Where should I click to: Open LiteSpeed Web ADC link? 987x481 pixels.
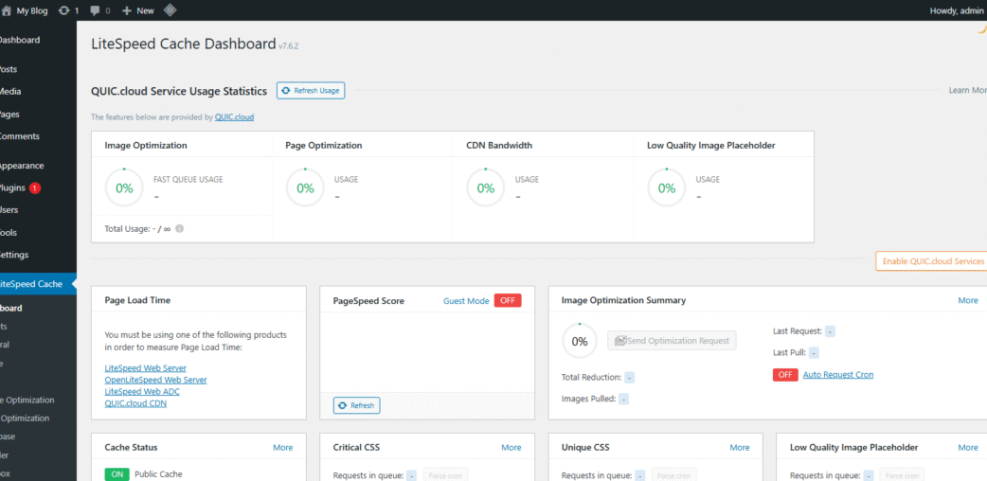click(x=140, y=392)
